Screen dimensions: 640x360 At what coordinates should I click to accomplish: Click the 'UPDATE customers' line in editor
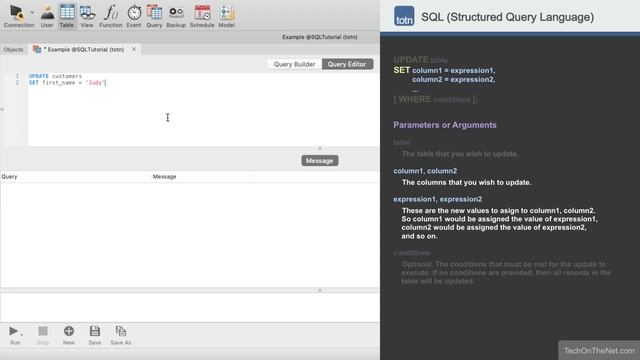click(55, 76)
